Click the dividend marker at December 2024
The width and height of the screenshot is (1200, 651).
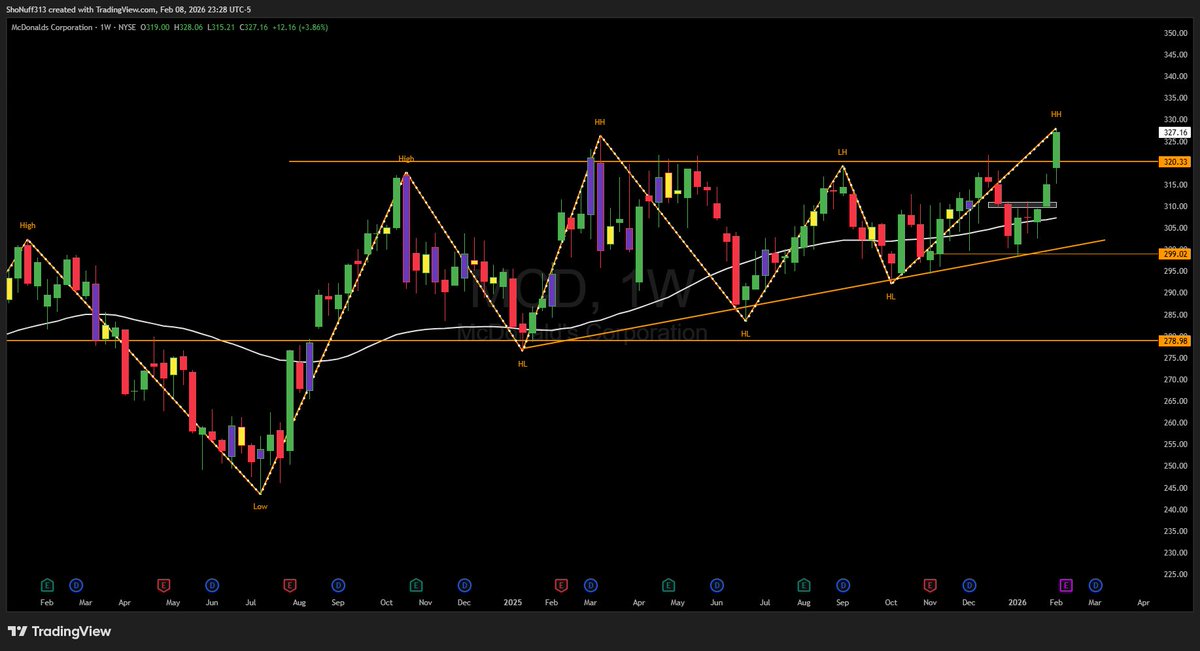[x=464, y=583]
